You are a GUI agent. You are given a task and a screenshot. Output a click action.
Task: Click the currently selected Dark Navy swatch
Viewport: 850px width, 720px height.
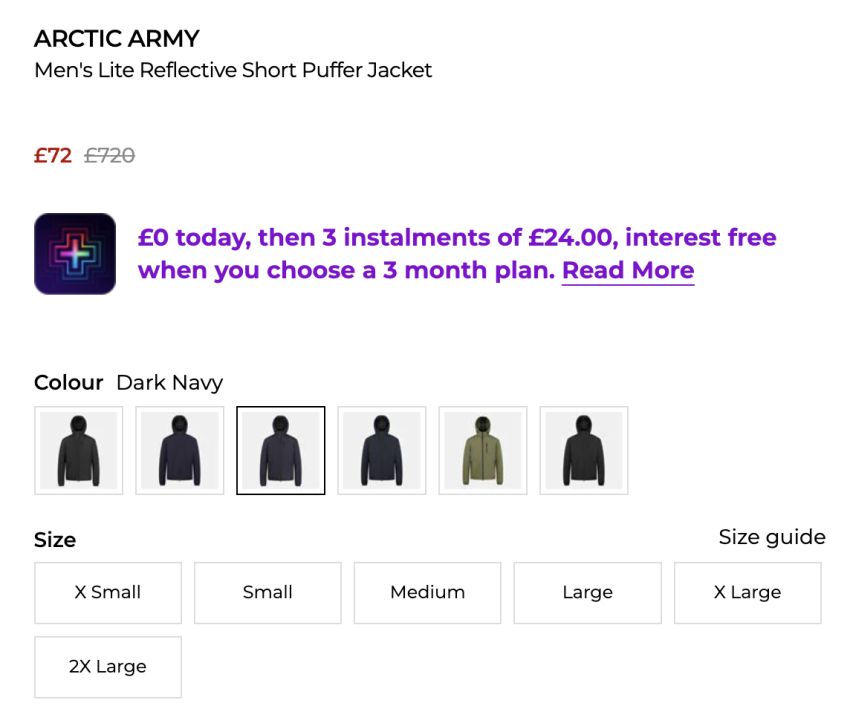click(281, 450)
